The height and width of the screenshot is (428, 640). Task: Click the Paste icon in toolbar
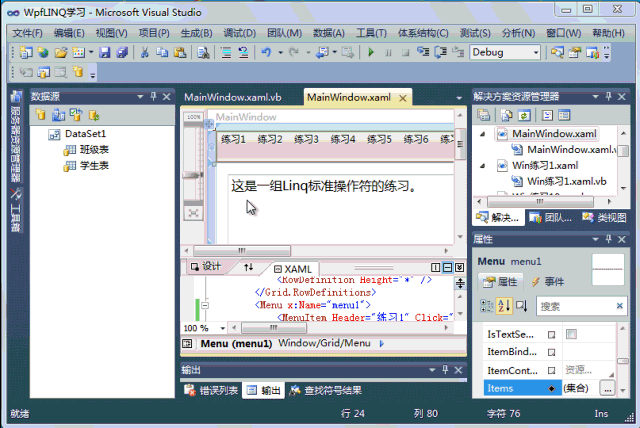coord(180,52)
